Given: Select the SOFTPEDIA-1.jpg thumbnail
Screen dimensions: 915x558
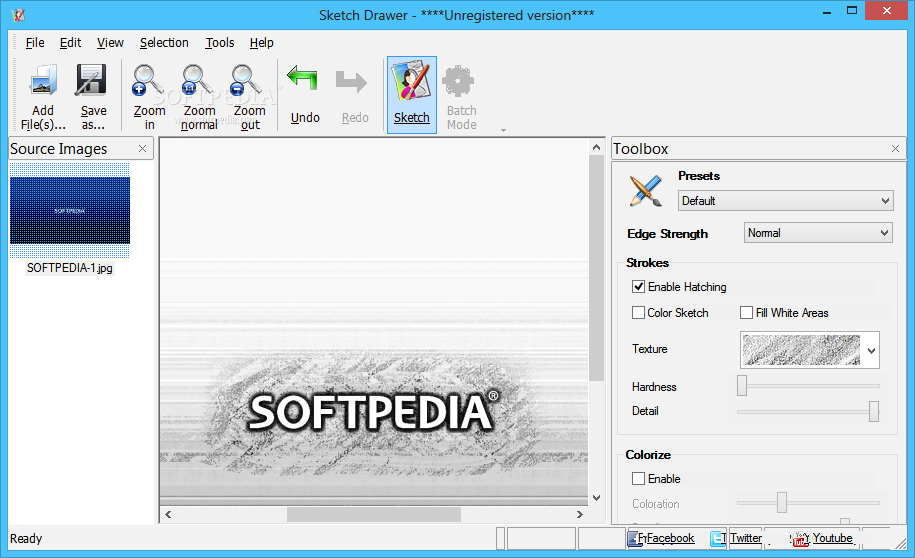Looking at the screenshot, I should [x=70, y=211].
